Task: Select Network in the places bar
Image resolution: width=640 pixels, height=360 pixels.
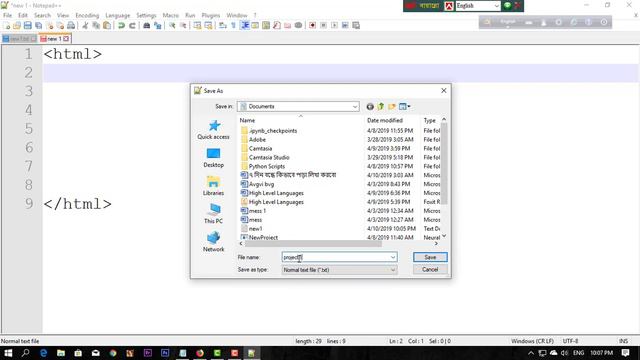Action: tap(213, 242)
